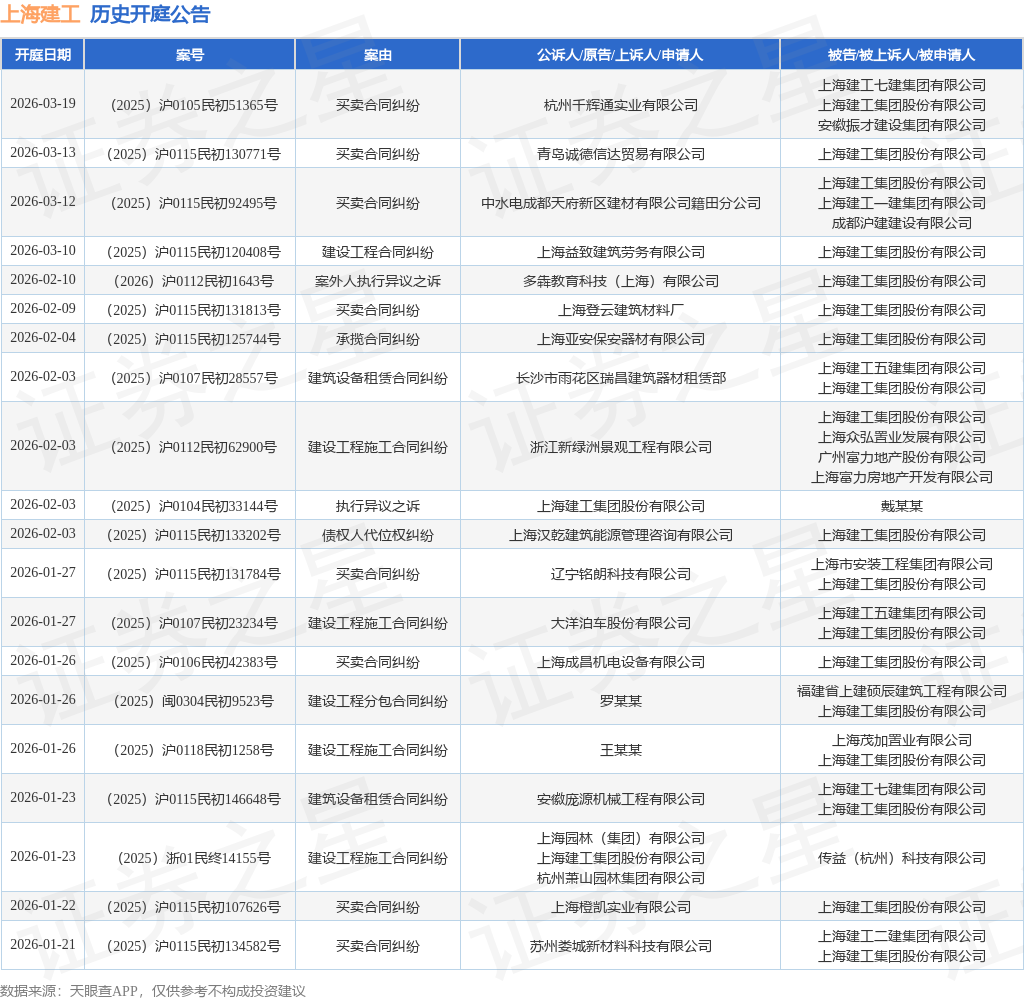
Task: Click plaintiff 辽宁铭朗科技有限公司
Action: pyautogui.click(x=620, y=574)
